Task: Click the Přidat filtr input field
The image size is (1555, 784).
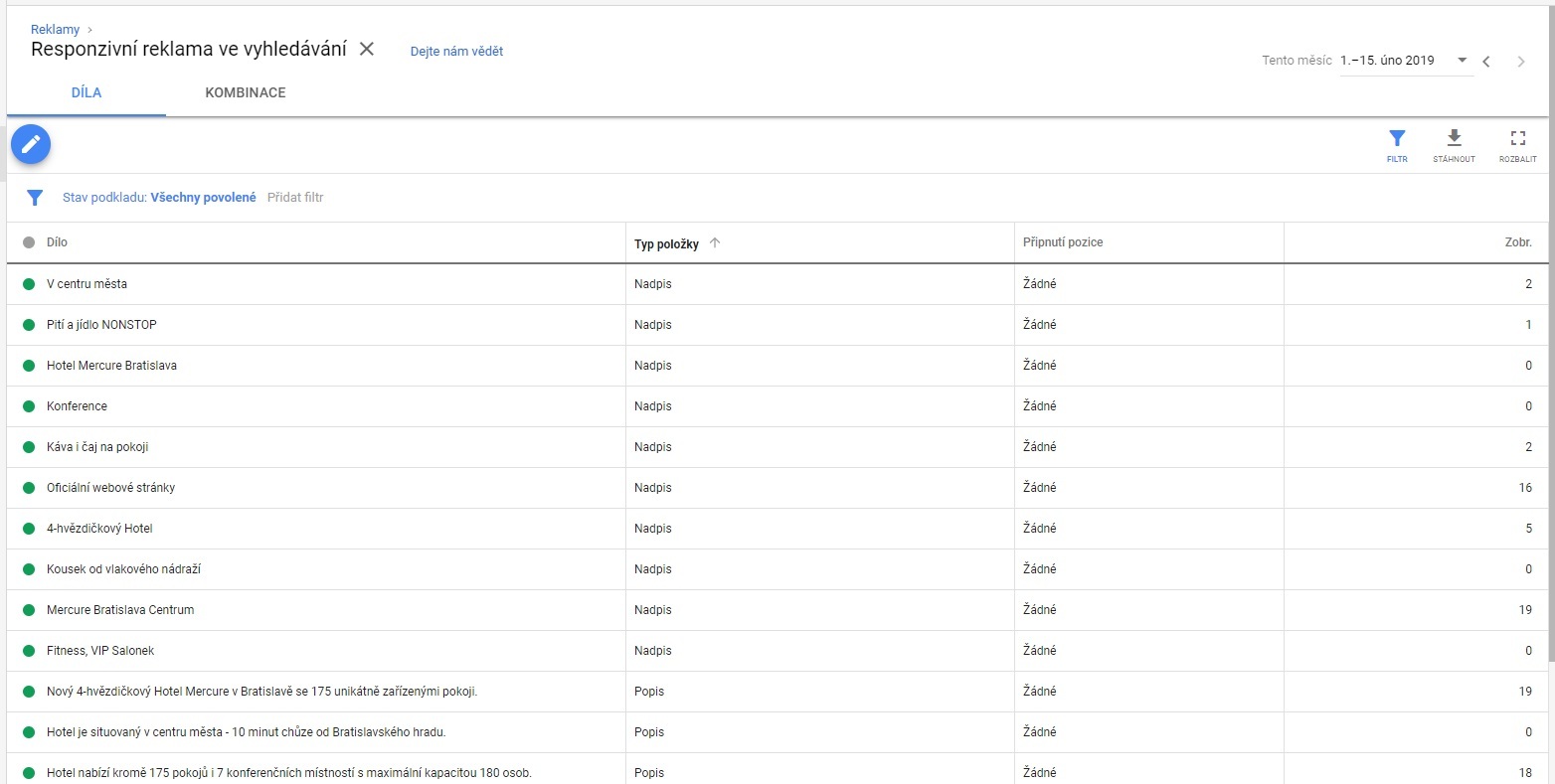Action: coord(295,198)
